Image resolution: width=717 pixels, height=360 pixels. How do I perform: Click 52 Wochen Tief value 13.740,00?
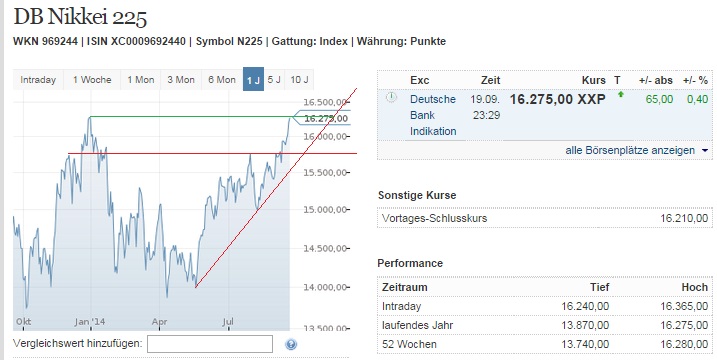585,344
